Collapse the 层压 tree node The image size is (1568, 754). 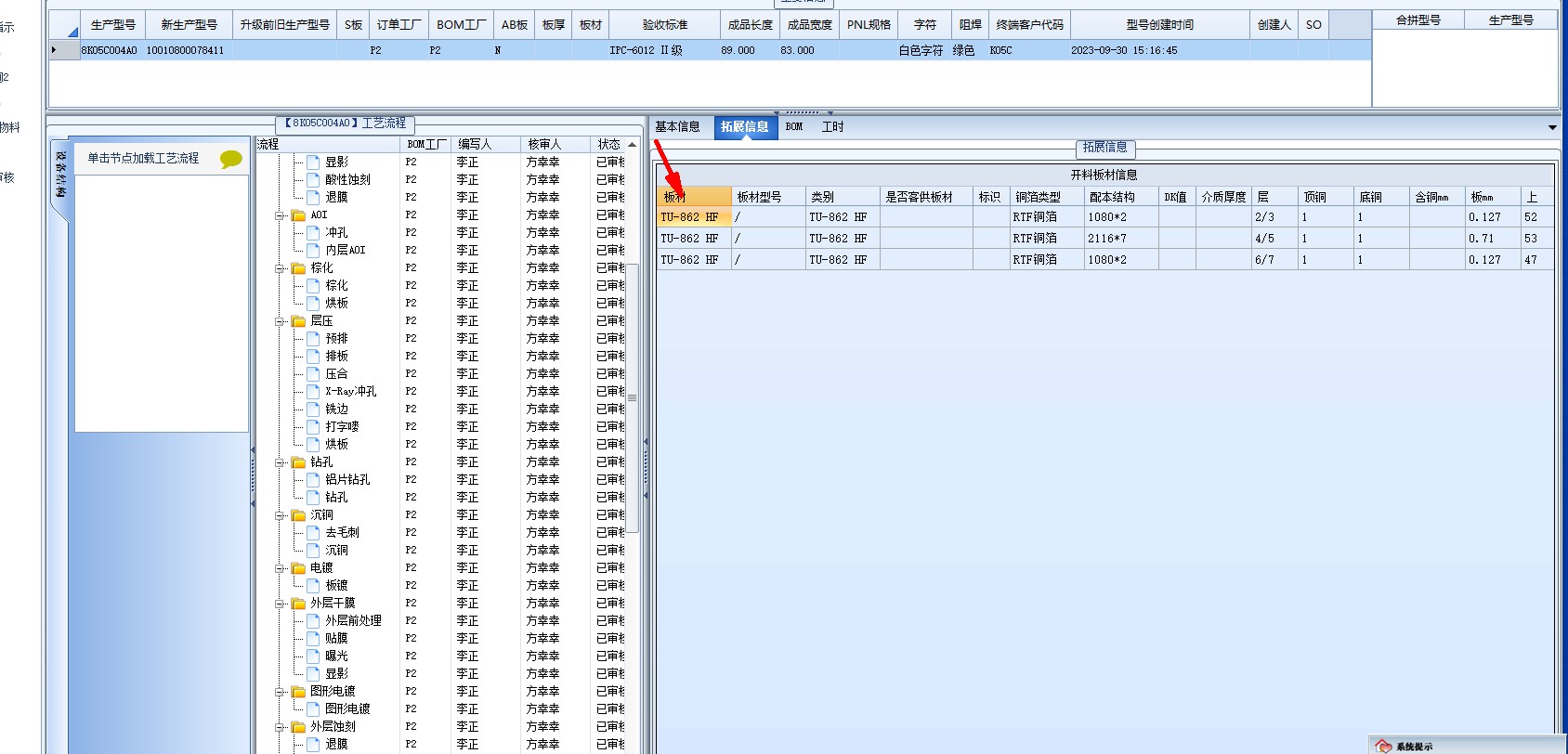pos(280,321)
